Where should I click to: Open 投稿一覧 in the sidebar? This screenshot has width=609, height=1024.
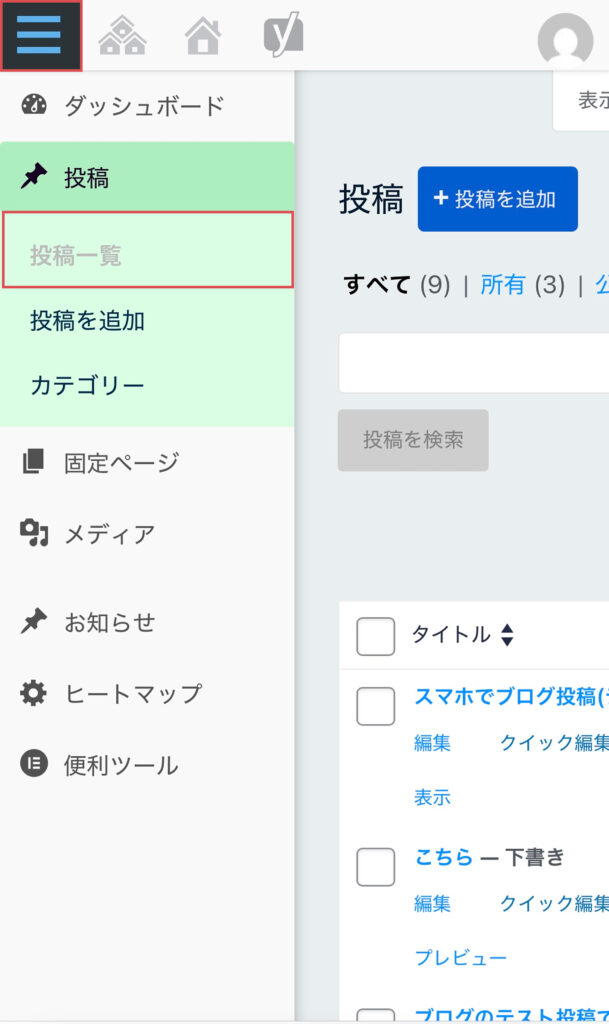coord(76,256)
